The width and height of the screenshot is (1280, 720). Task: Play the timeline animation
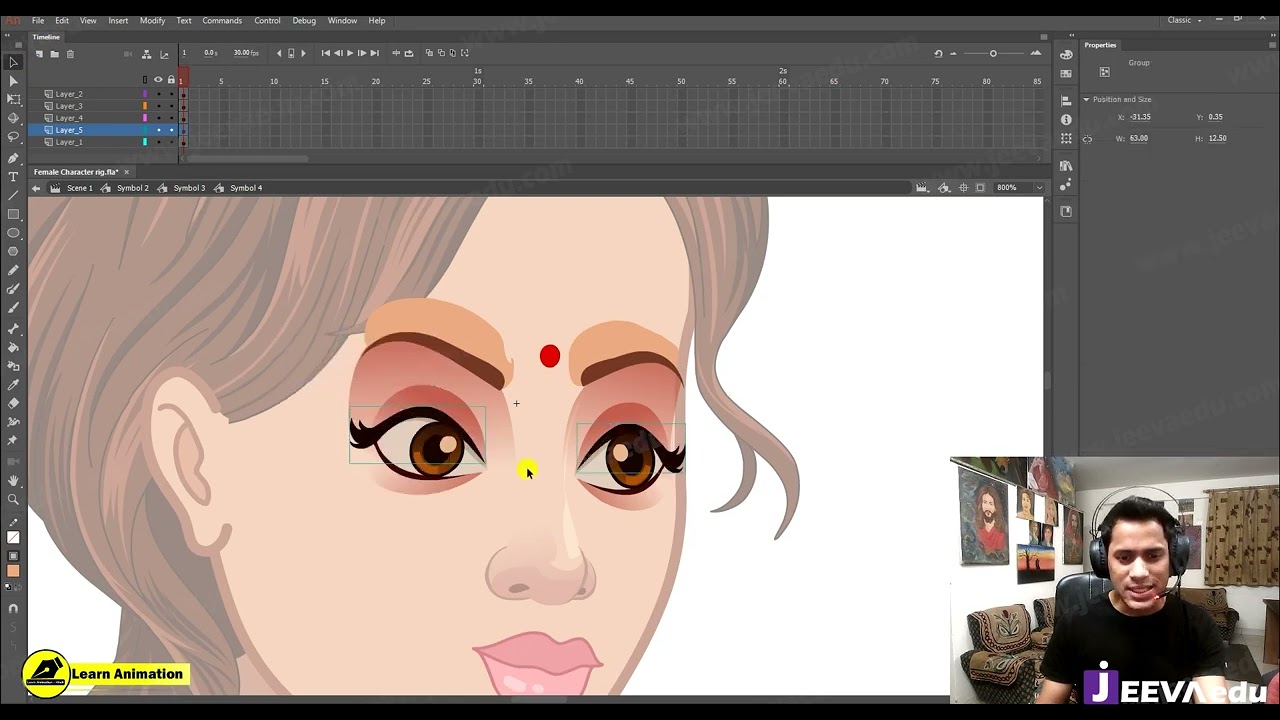point(350,53)
